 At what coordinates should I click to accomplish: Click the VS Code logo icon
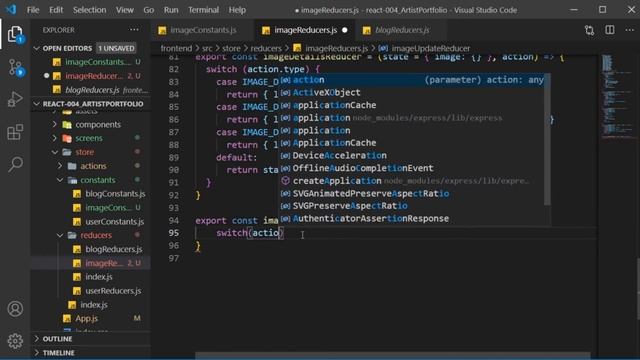pyautogui.click(x=11, y=9)
